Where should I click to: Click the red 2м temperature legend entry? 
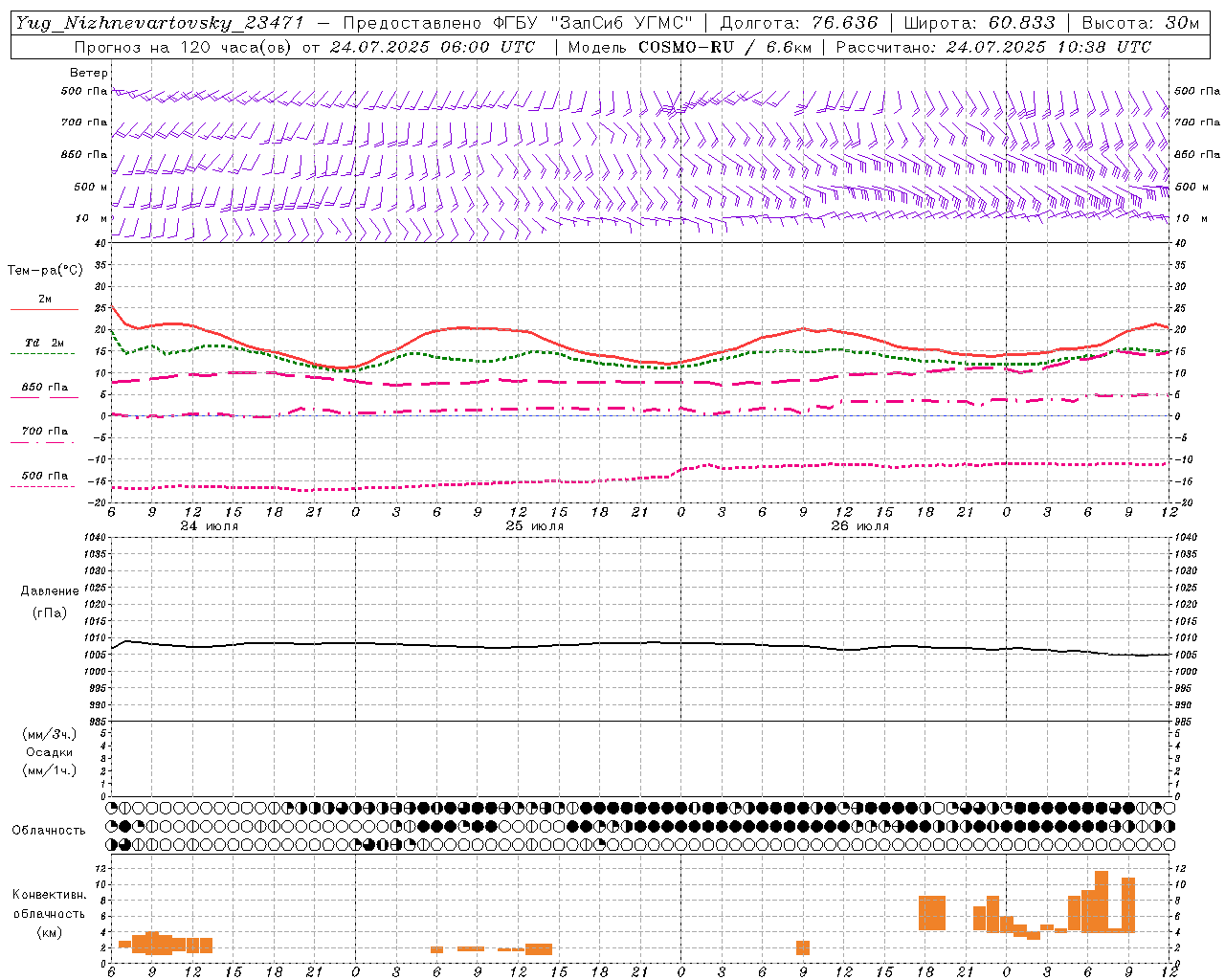pyautogui.click(x=44, y=302)
